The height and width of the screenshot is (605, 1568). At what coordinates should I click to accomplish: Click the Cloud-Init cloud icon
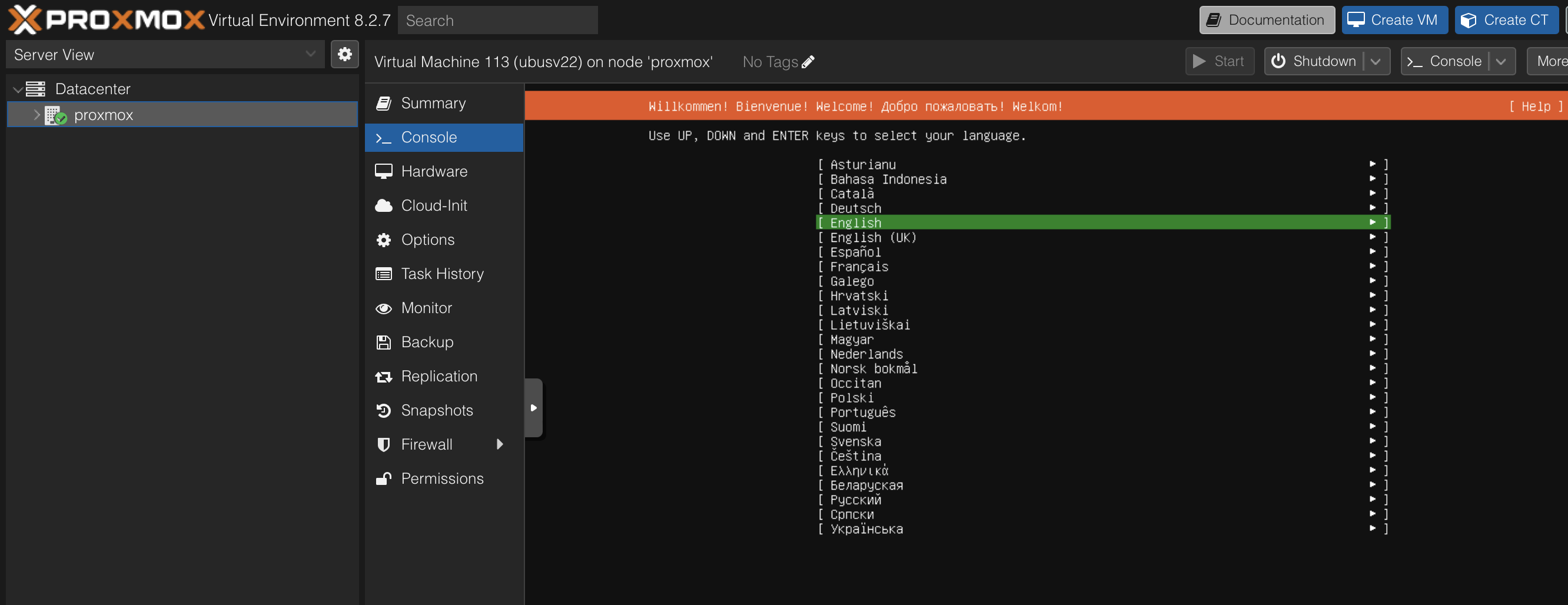click(x=384, y=206)
